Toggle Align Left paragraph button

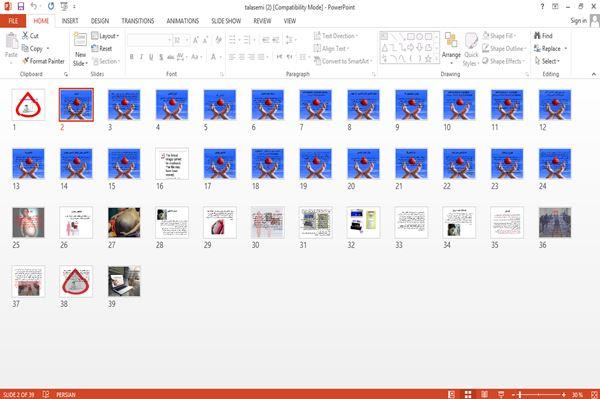232,57
